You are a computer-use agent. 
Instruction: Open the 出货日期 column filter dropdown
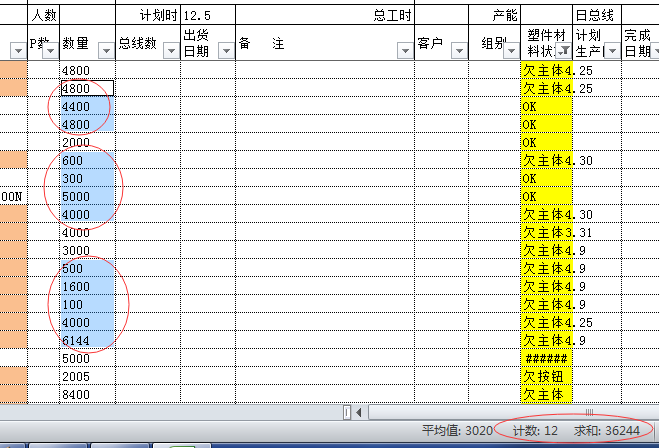[x=226, y=51]
